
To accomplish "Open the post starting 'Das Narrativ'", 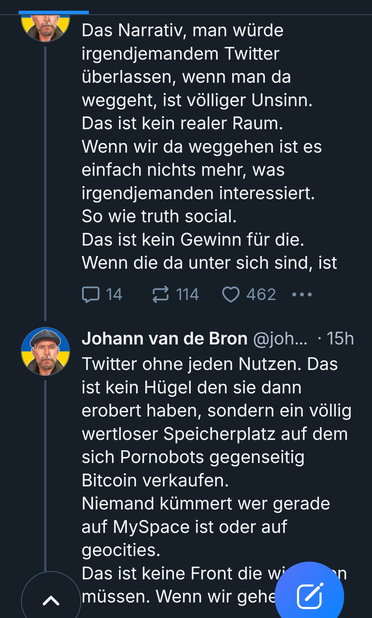I will pos(209,147).
